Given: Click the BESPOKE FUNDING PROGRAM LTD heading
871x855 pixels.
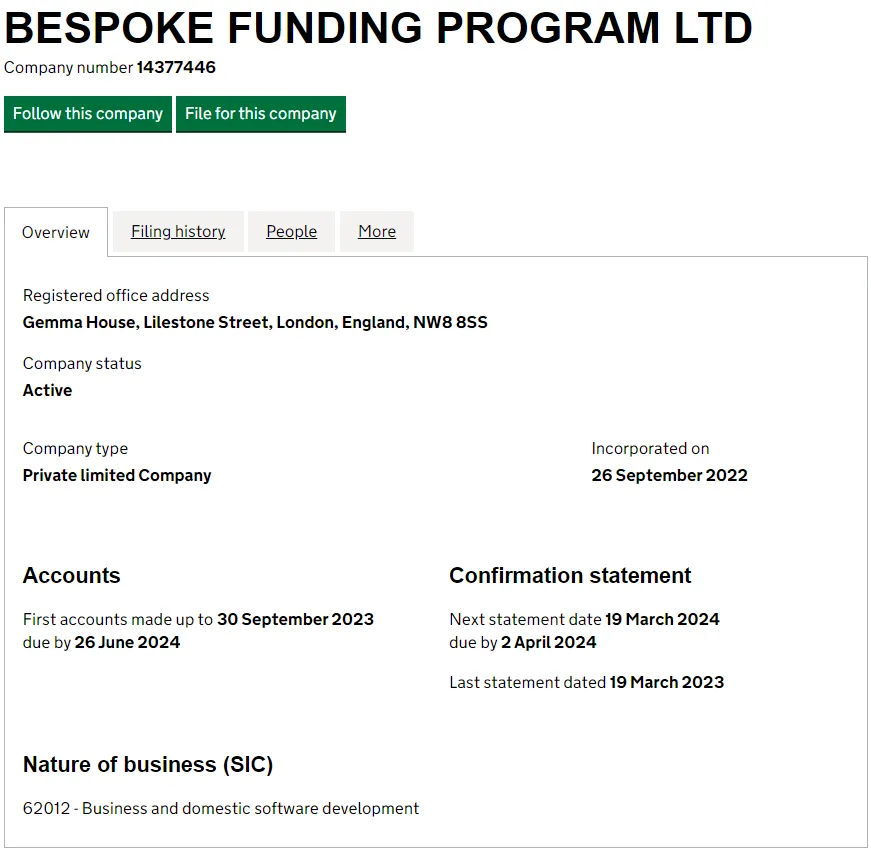Looking at the screenshot, I should pos(377,28).
